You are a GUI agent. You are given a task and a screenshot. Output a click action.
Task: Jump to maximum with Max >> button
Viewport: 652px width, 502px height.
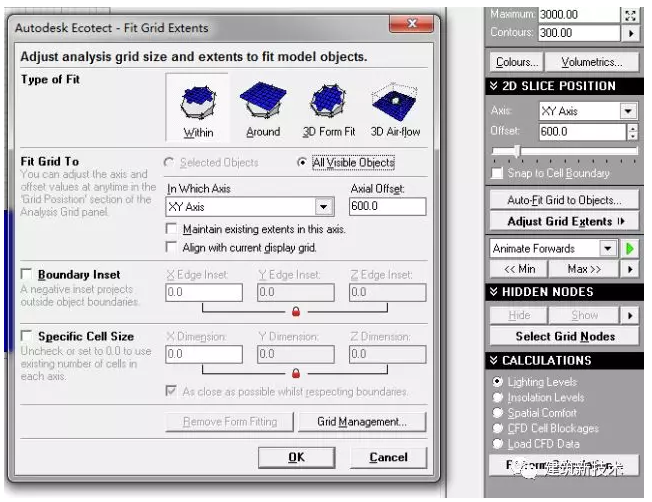tap(584, 269)
